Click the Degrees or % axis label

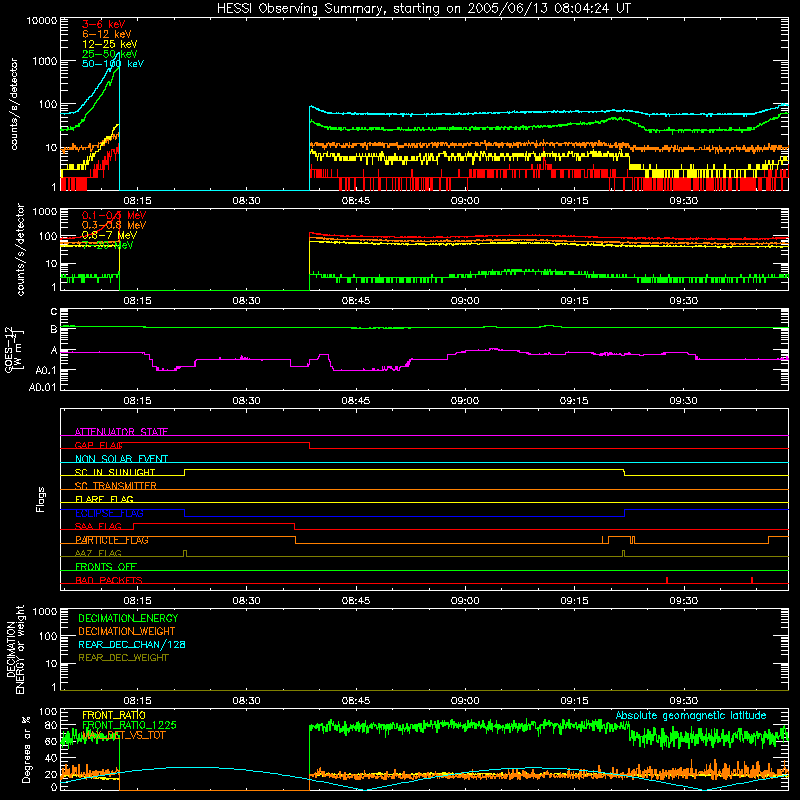[x=26, y=749]
